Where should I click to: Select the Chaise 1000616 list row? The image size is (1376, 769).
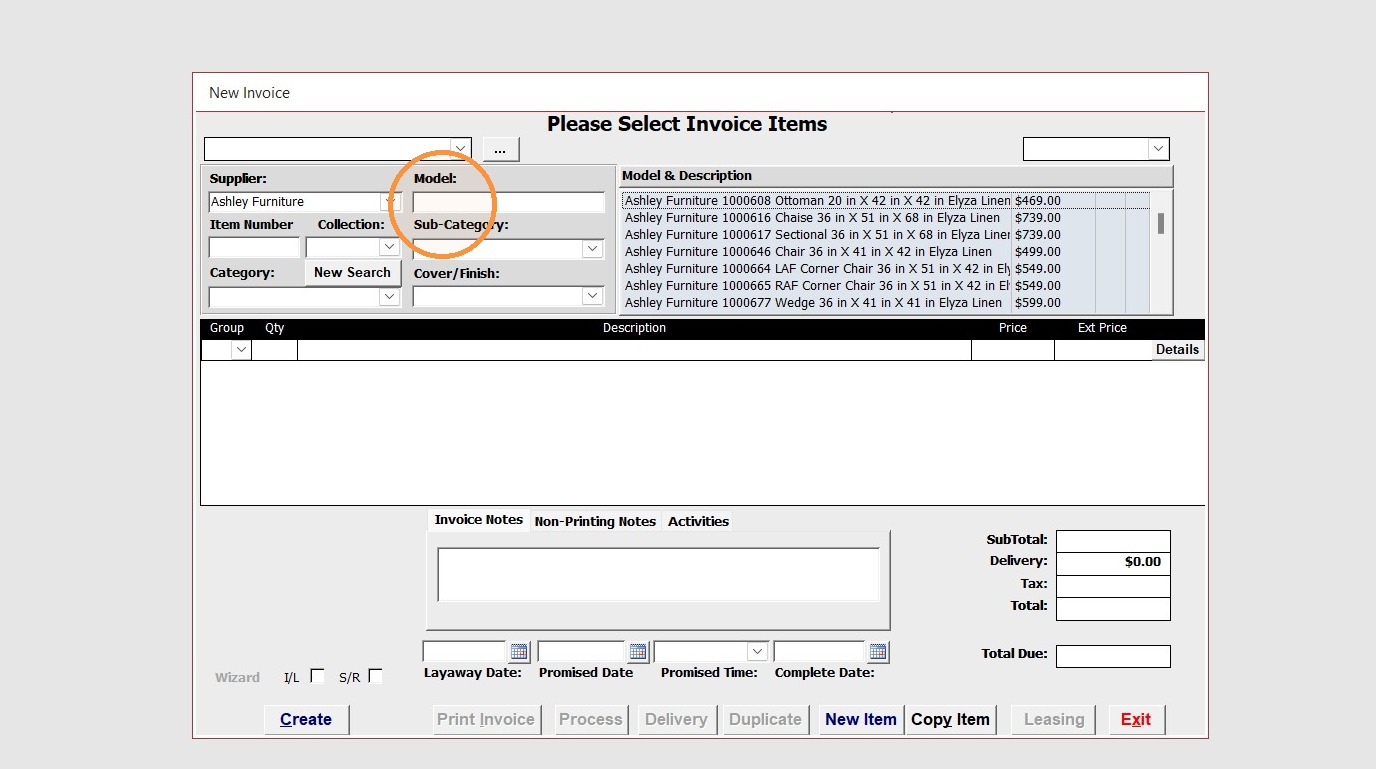point(885,218)
